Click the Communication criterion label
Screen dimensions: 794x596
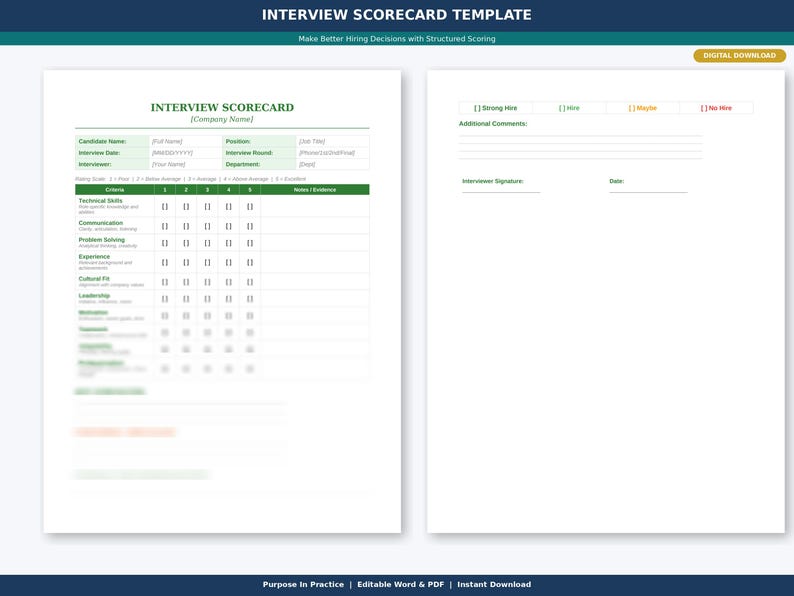pos(101,223)
